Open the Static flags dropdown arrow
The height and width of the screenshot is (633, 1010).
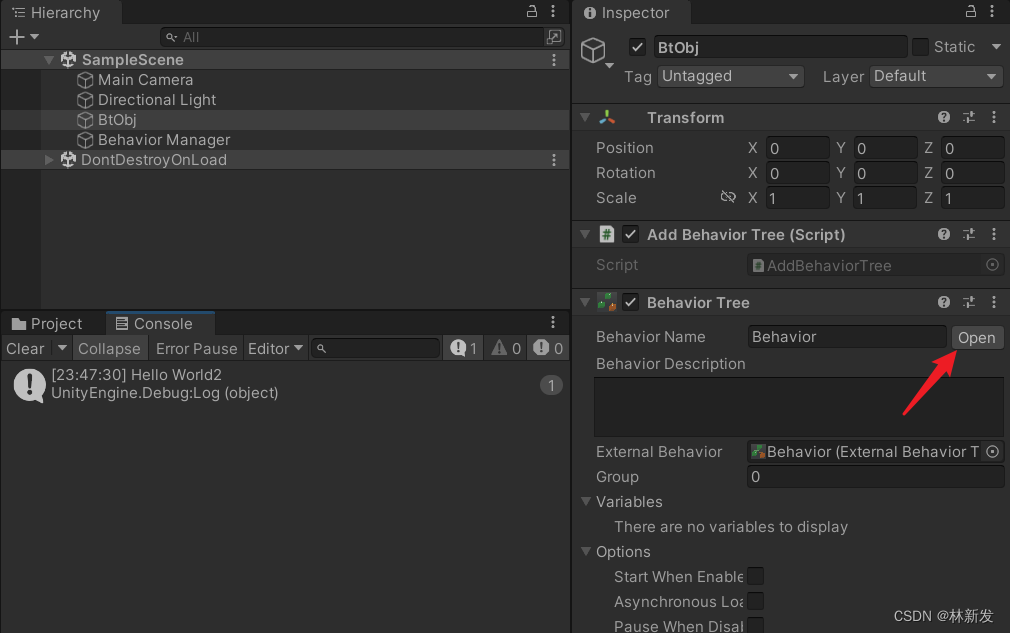tap(996, 46)
